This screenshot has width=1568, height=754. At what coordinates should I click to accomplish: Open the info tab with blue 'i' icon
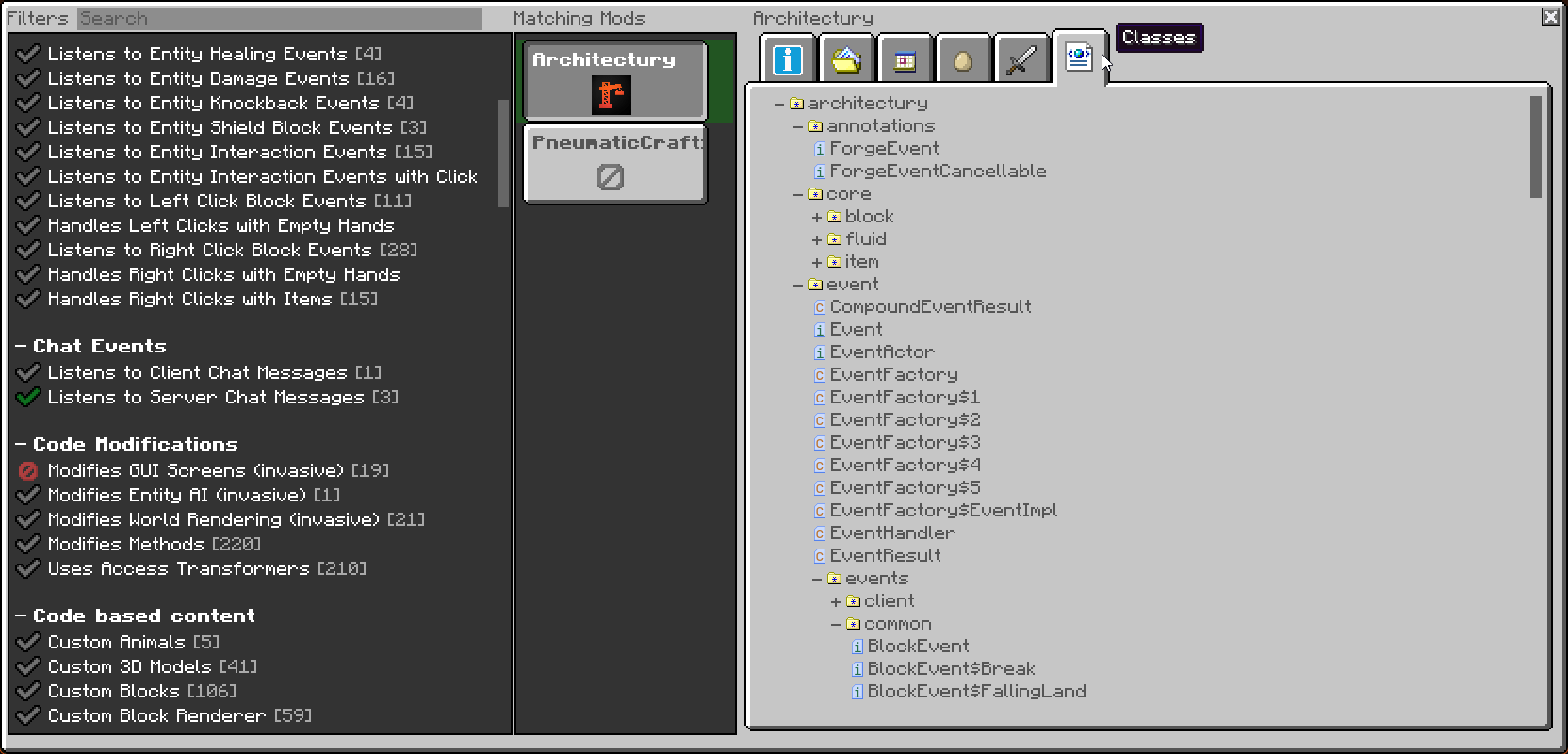click(788, 59)
